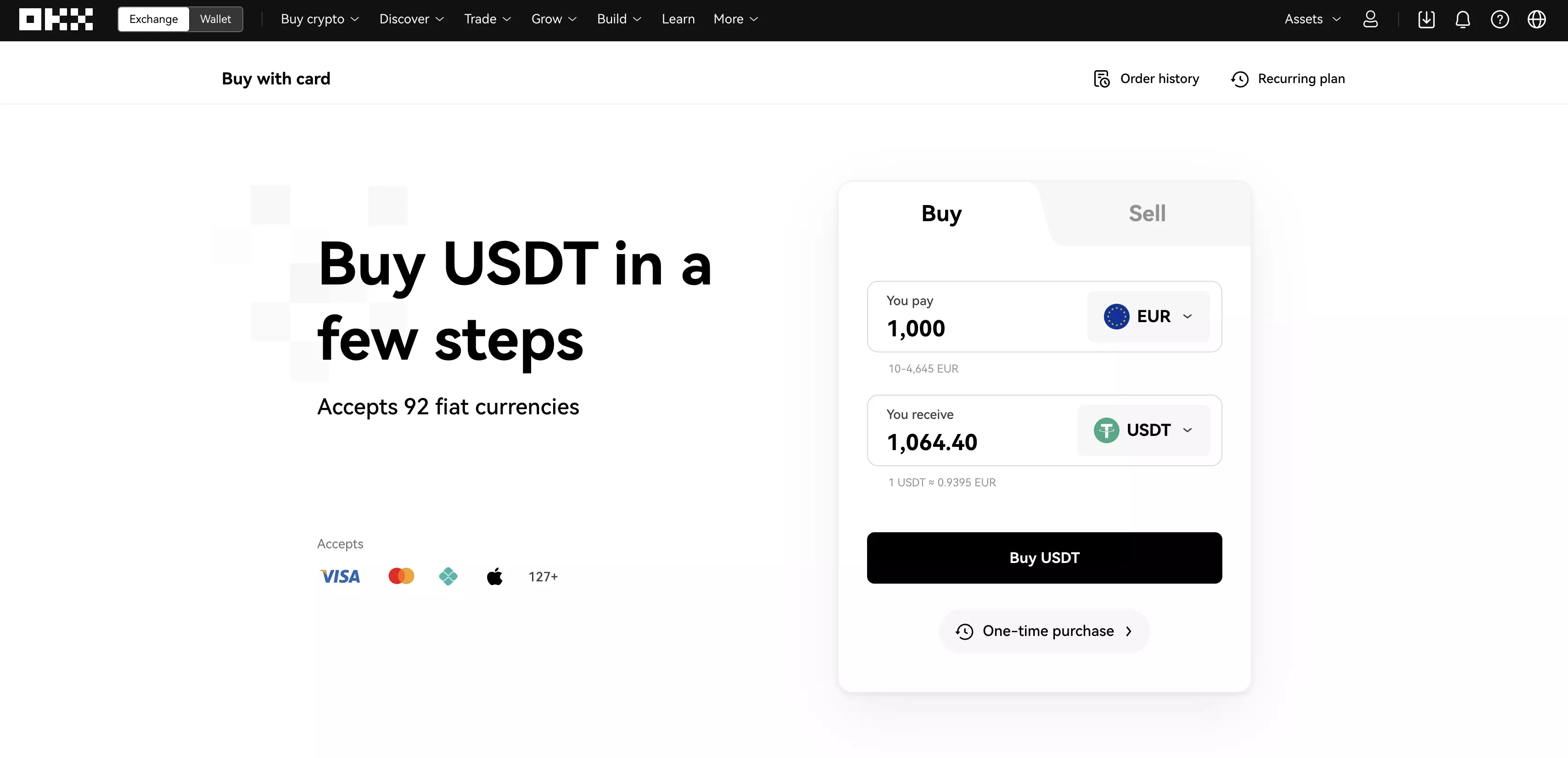1568x758 pixels.
Task: Open the USDT crypto dropdown
Action: click(x=1143, y=430)
